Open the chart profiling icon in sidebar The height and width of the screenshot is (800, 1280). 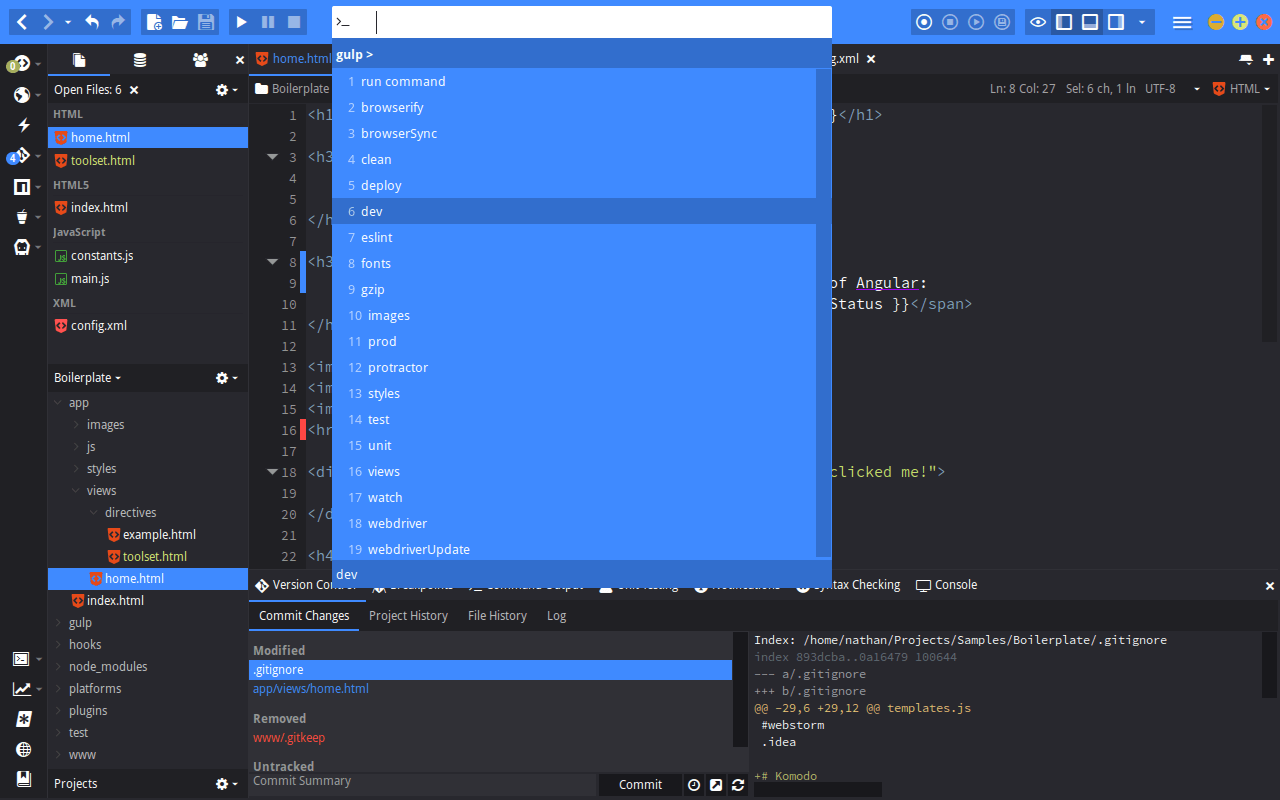click(21, 689)
